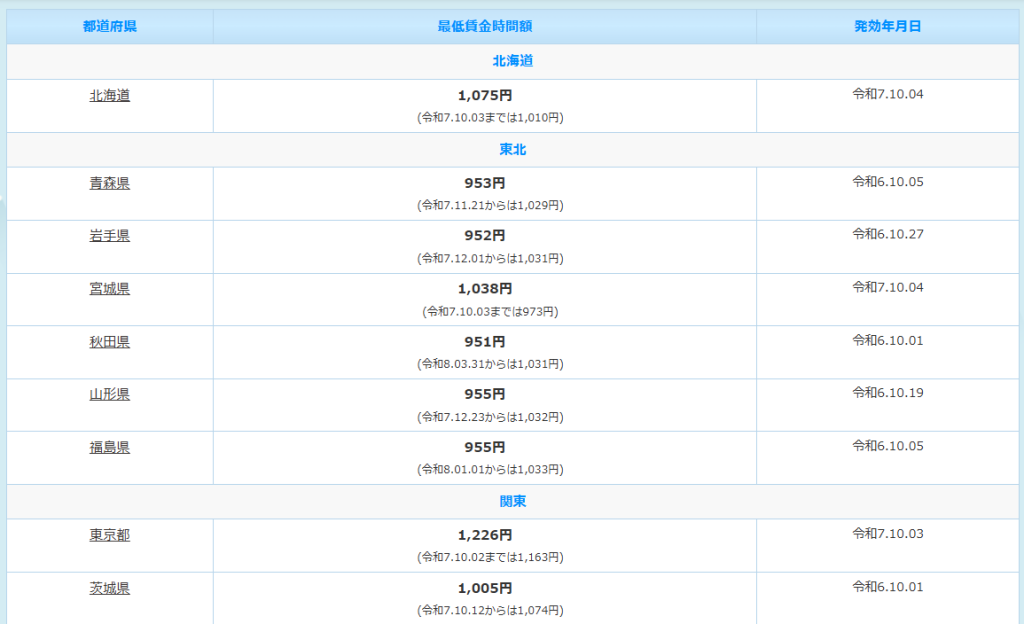Image resolution: width=1024 pixels, height=624 pixels.
Task: Open the 山形県 prefecture page link
Action: pyautogui.click(x=109, y=394)
